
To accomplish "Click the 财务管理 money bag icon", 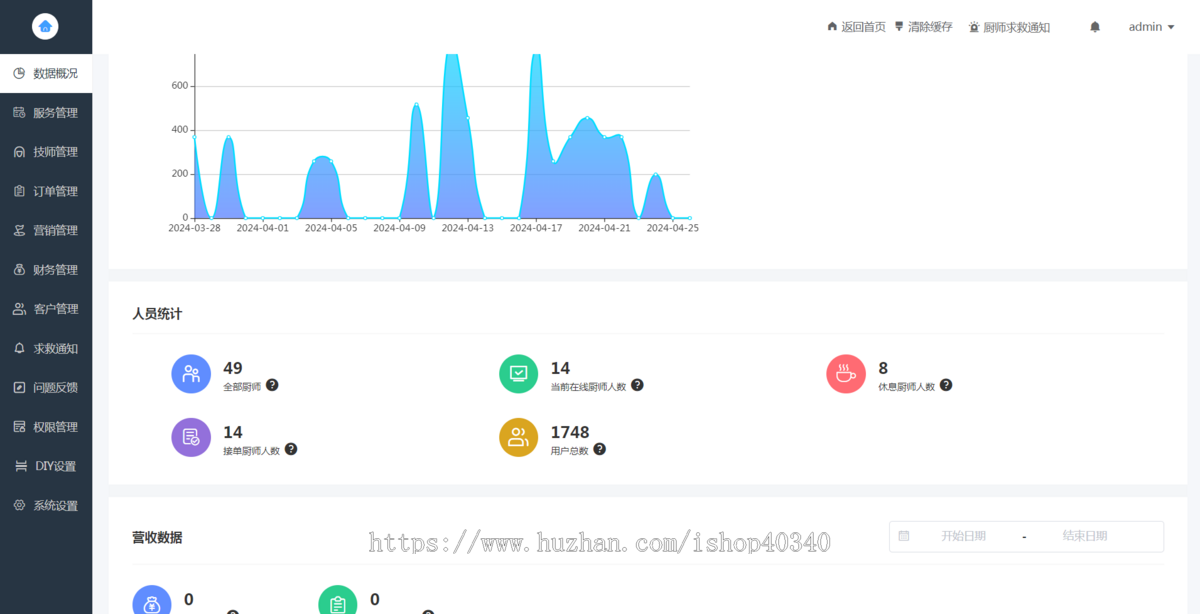I will (x=19, y=270).
